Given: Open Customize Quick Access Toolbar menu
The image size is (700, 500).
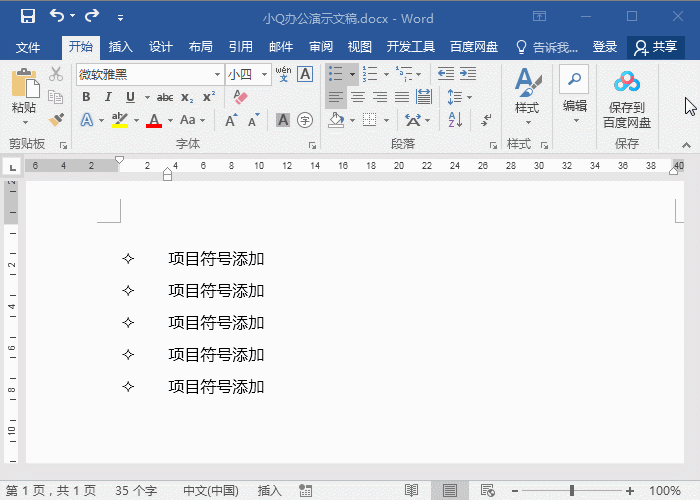Looking at the screenshot, I should point(120,18).
